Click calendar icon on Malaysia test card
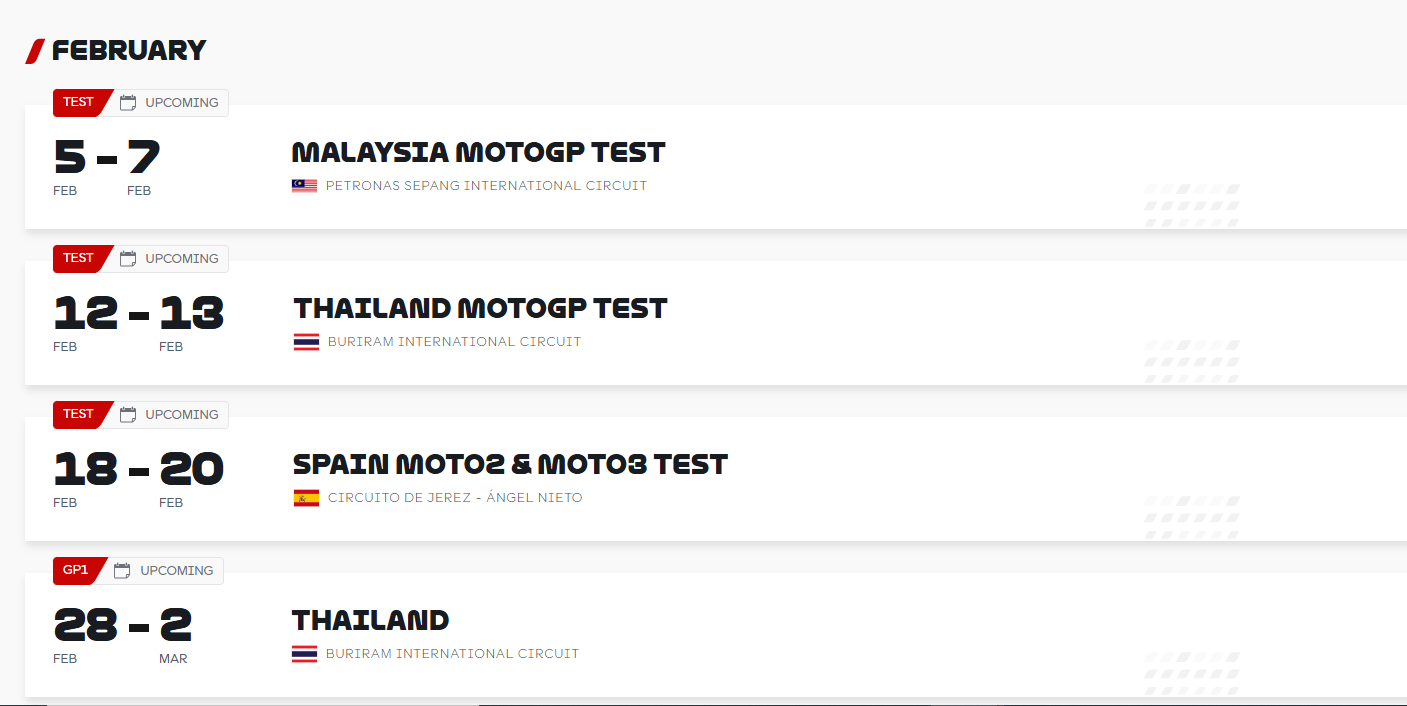 (x=128, y=103)
